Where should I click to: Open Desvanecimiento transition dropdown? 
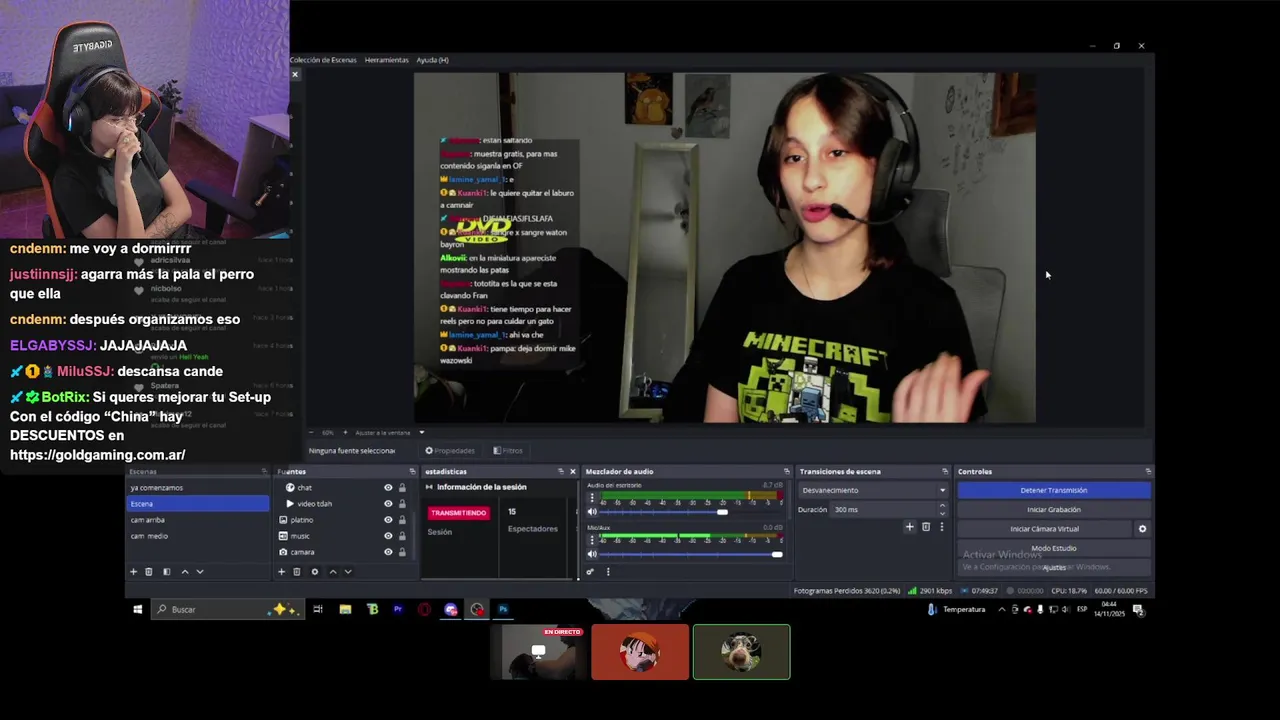[x=873, y=490]
